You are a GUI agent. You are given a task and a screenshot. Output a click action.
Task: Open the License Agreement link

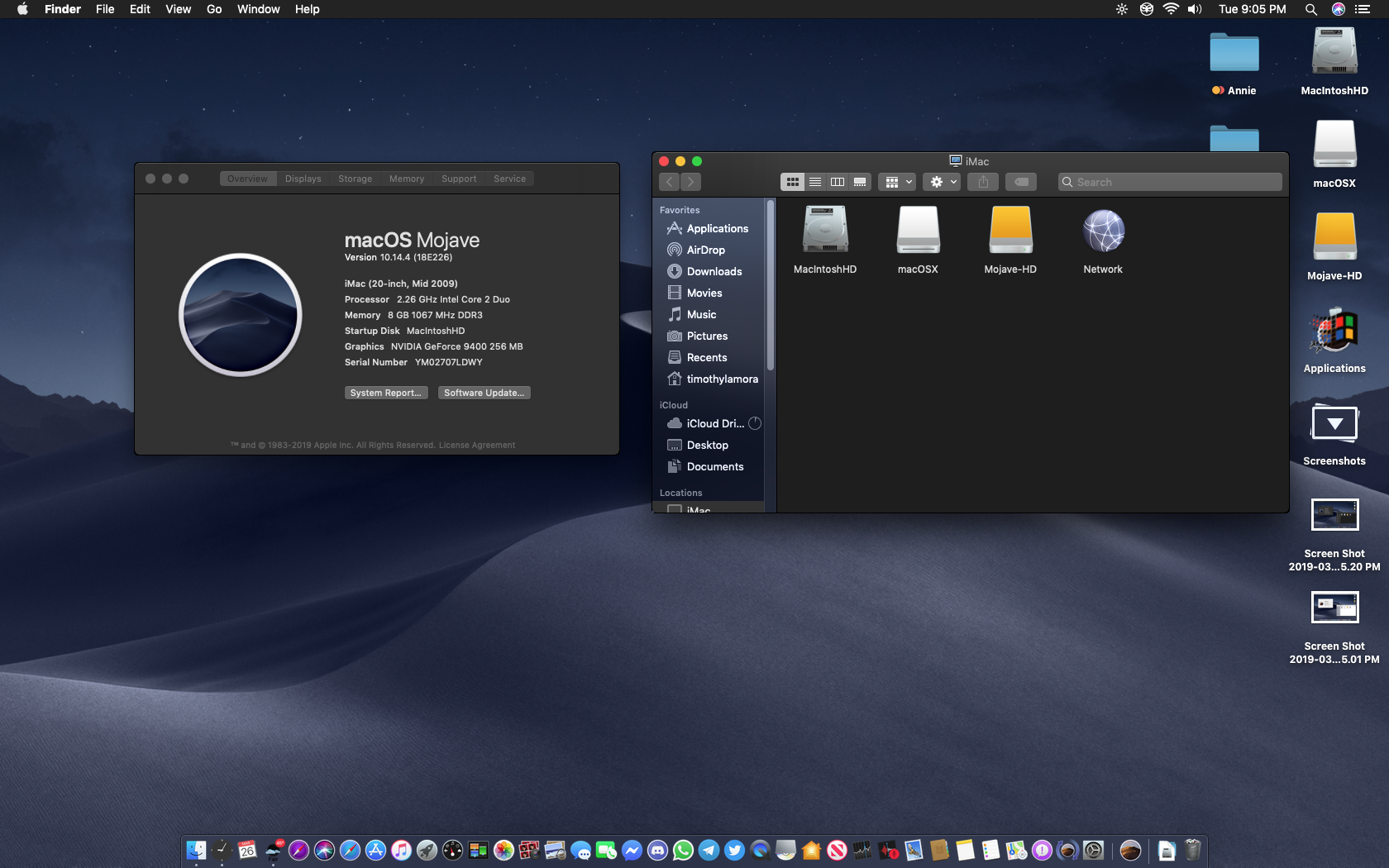pos(477,446)
